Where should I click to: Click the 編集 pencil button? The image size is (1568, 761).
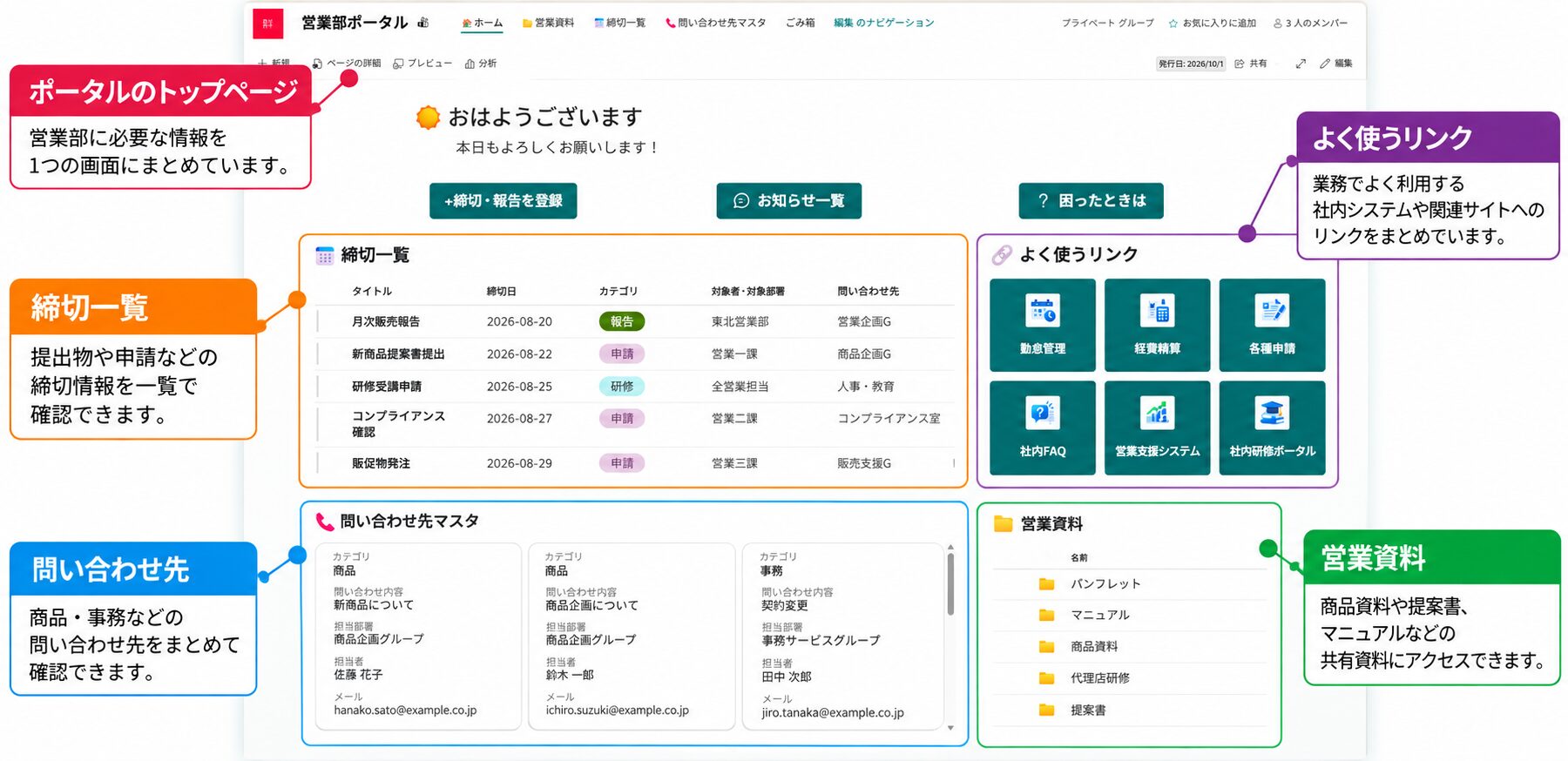[1336, 64]
